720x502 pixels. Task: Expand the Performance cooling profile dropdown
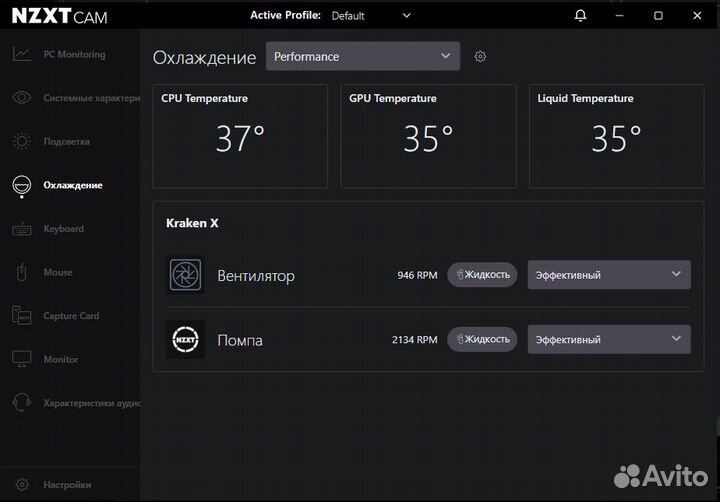pyautogui.click(x=363, y=57)
